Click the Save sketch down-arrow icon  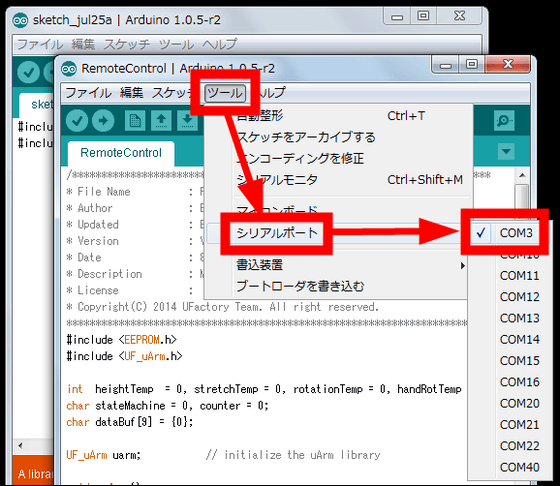click(x=187, y=121)
